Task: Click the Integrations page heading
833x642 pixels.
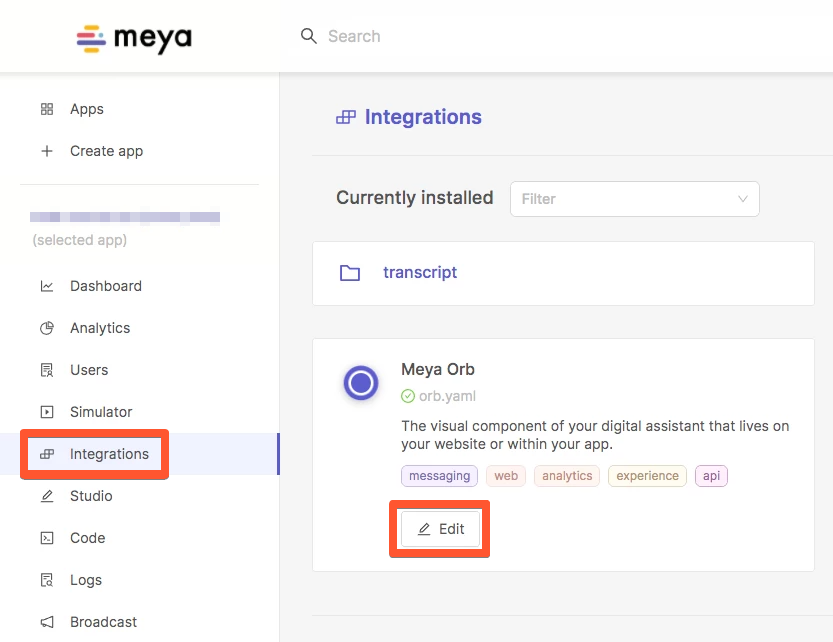Action: tap(423, 117)
